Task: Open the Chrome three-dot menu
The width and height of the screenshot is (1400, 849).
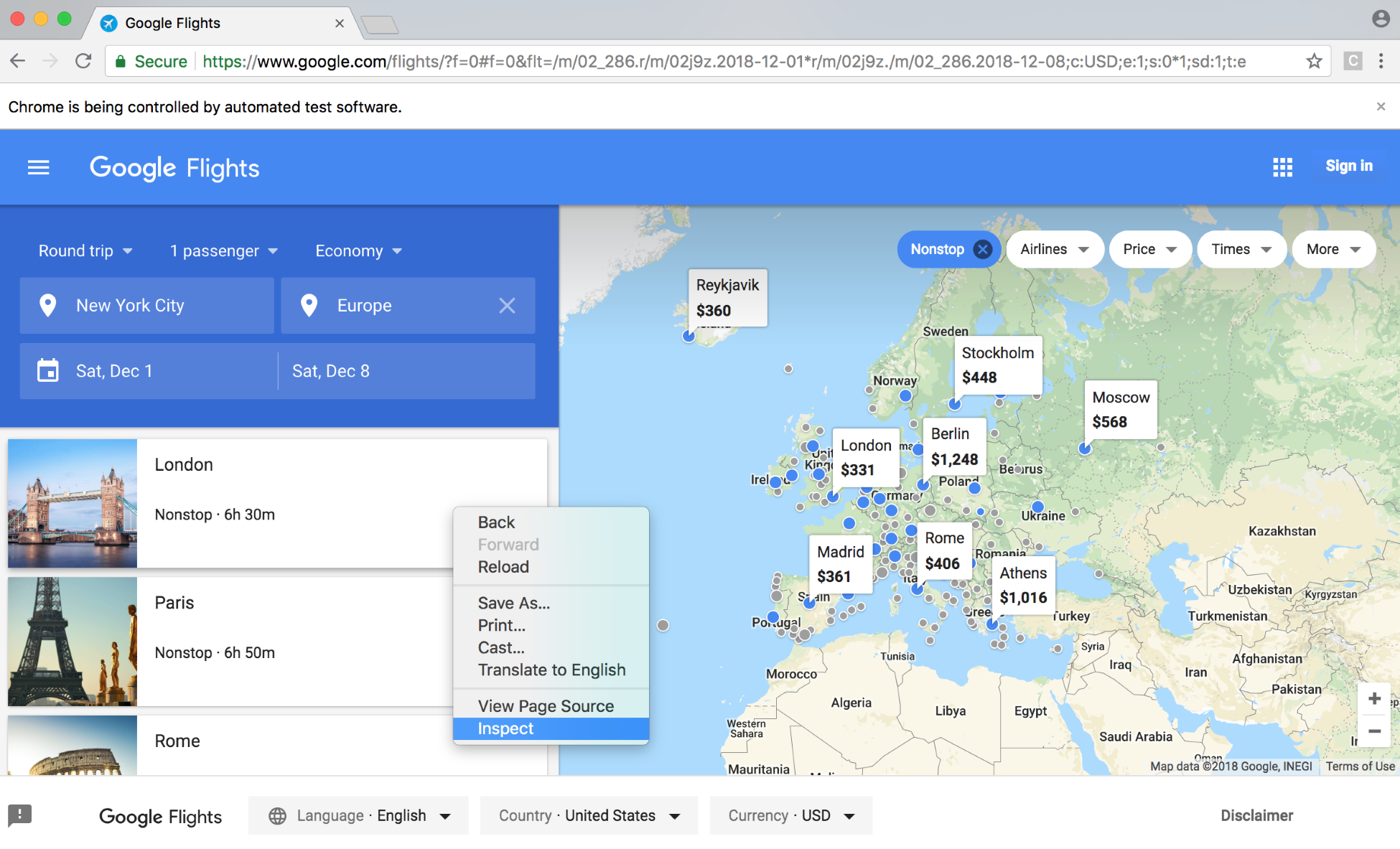Action: click(1381, 61)
